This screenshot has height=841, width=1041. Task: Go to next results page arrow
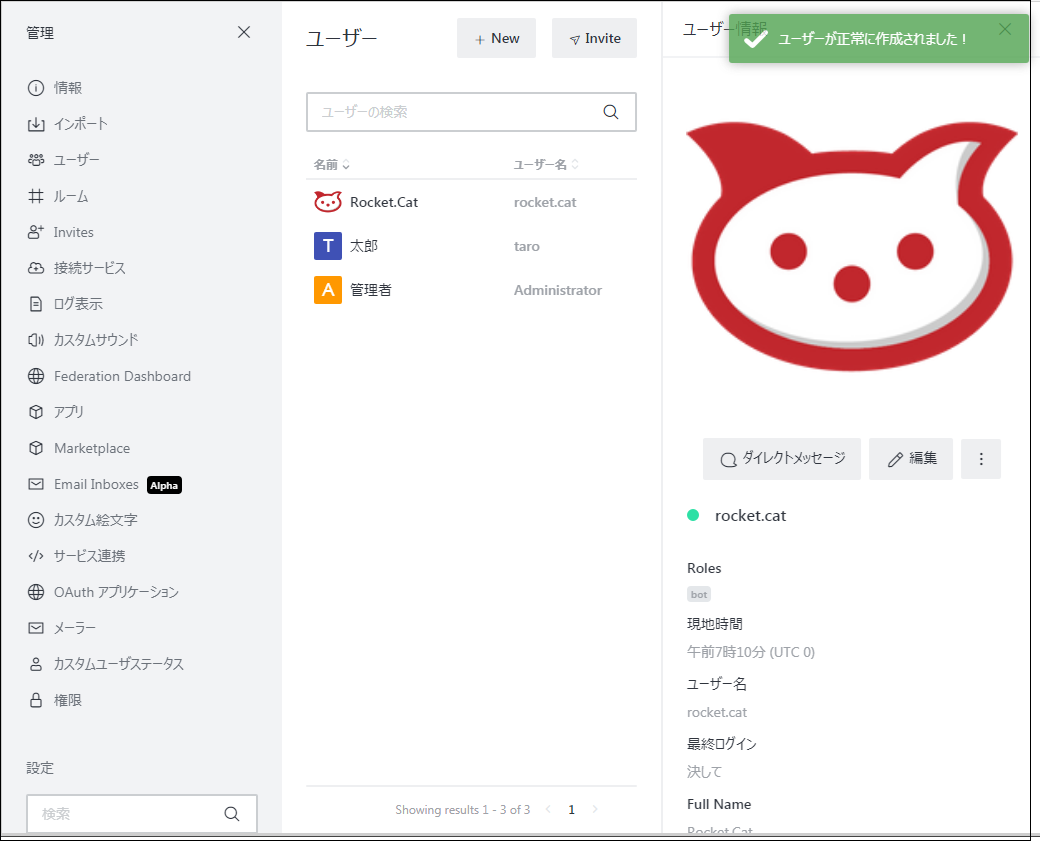pyautogui.click(x=595, y=809)
